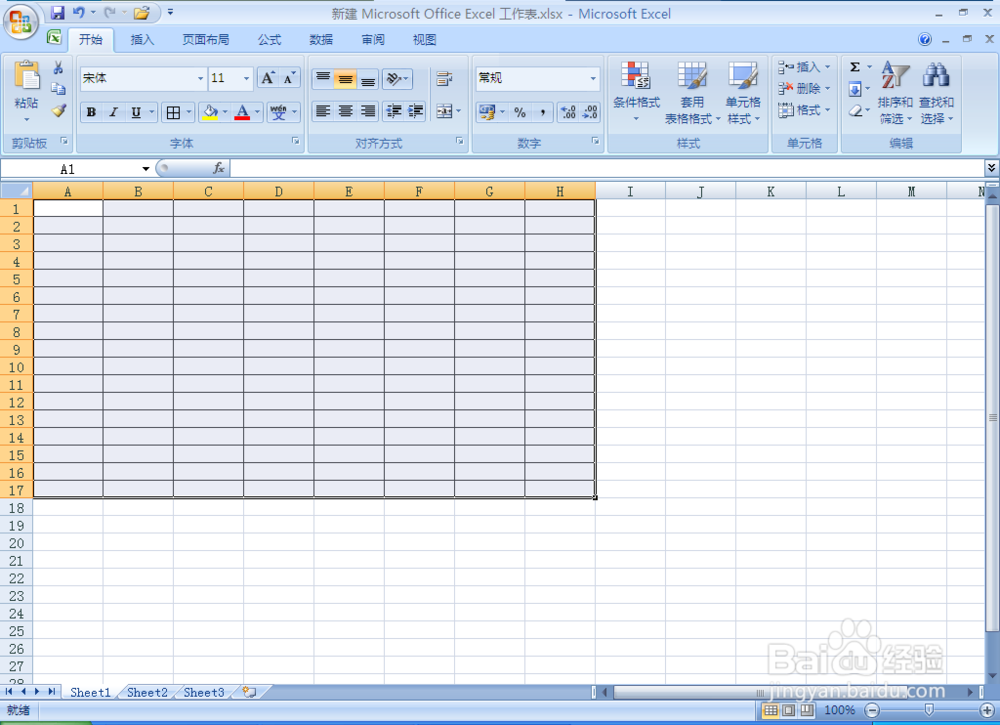Increase font size with the large A icon
The height and width of the screenshot is (725, 1000).
point(268,78)
